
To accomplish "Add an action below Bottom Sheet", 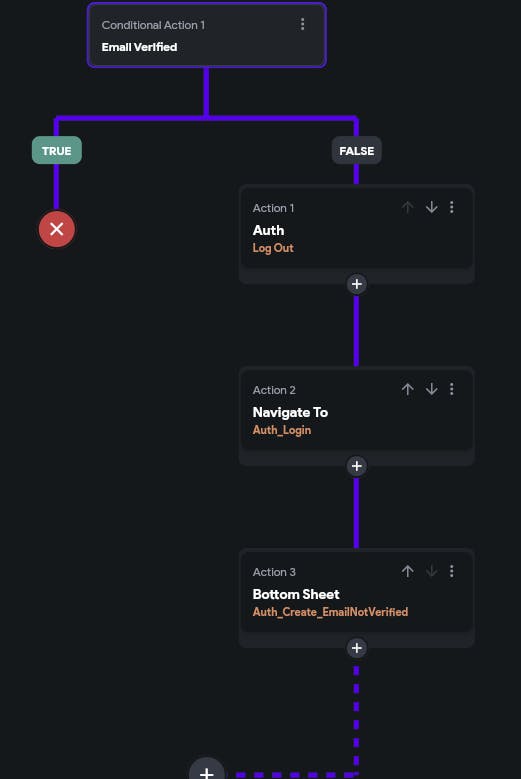I will tap(357, 648).
